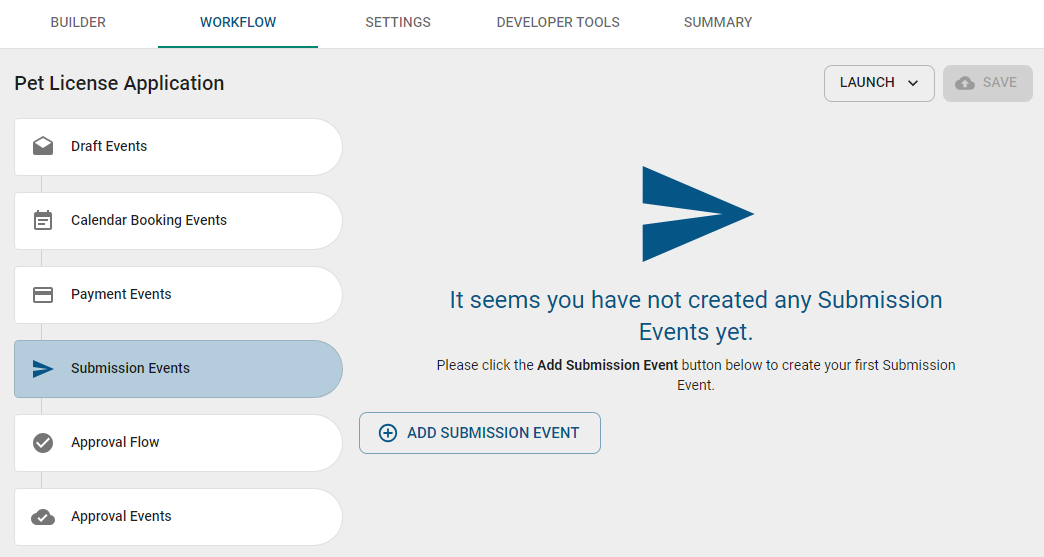Image resolution: width=1044 pixels, height=557 pixels.
Task: Open the Approval Flow step label
Action: (x=115, y=443)
